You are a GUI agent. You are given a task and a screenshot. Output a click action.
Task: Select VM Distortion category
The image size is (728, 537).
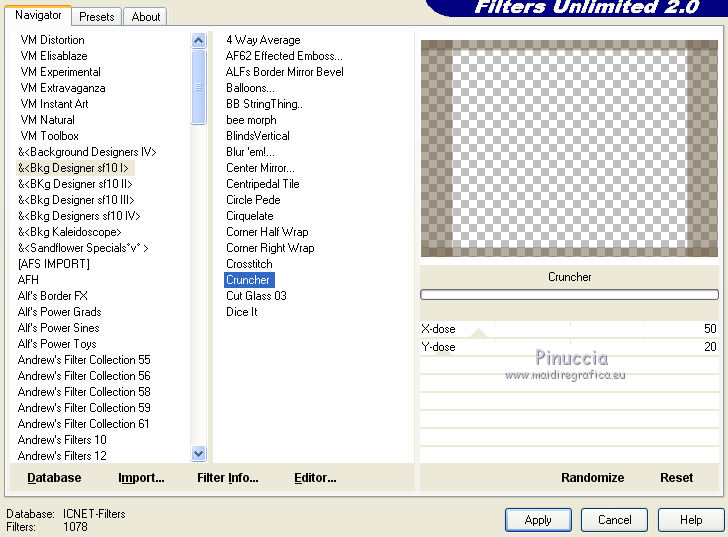(52, 40)
